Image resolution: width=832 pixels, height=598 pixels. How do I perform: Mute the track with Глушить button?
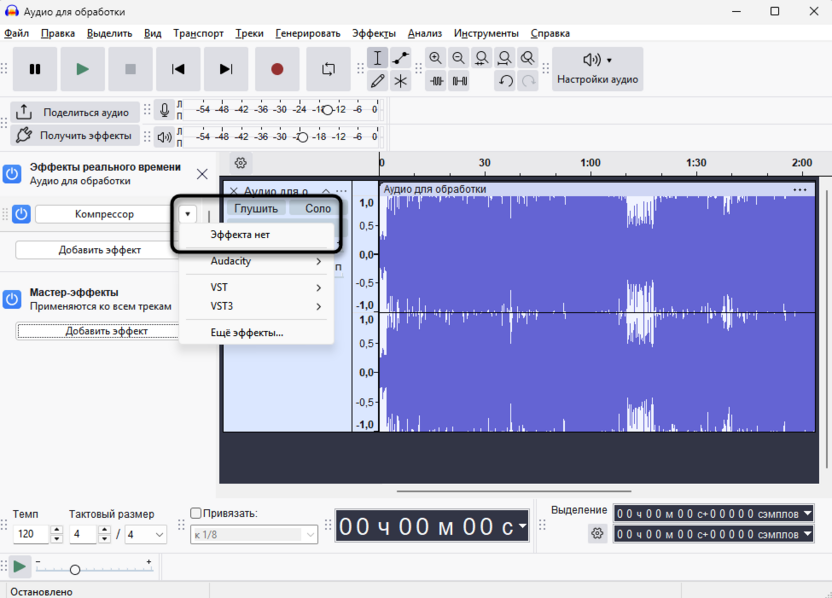click(256, 209)
